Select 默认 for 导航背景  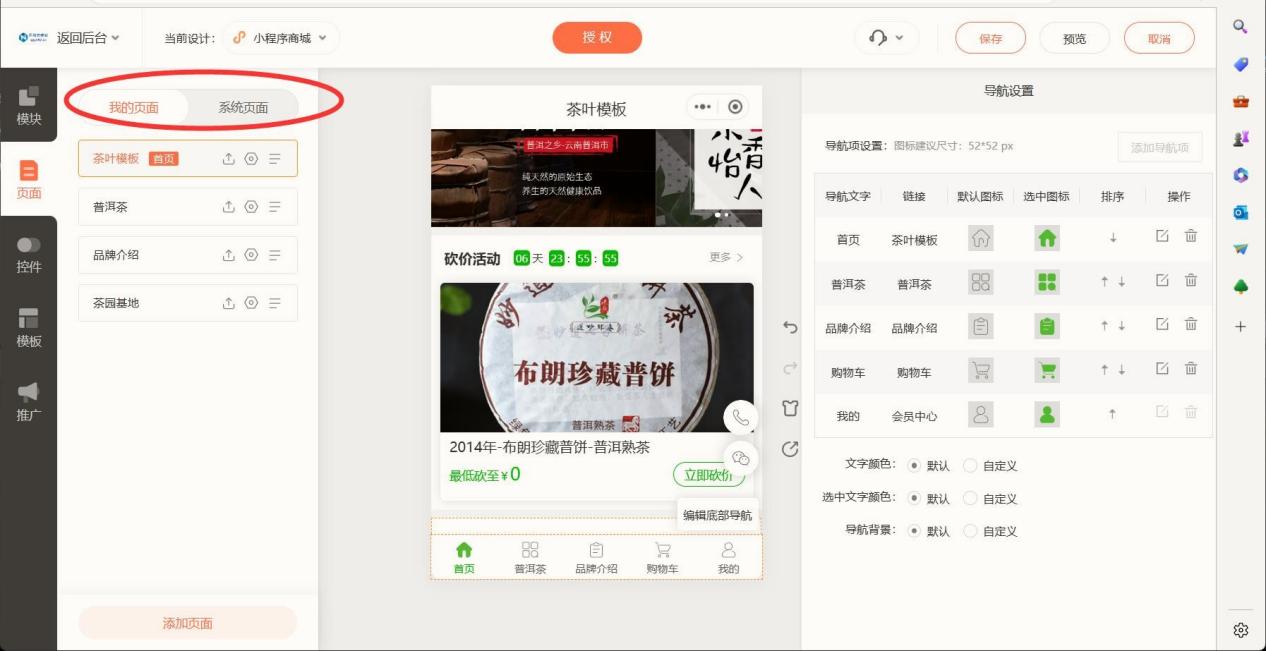point(913,532)
